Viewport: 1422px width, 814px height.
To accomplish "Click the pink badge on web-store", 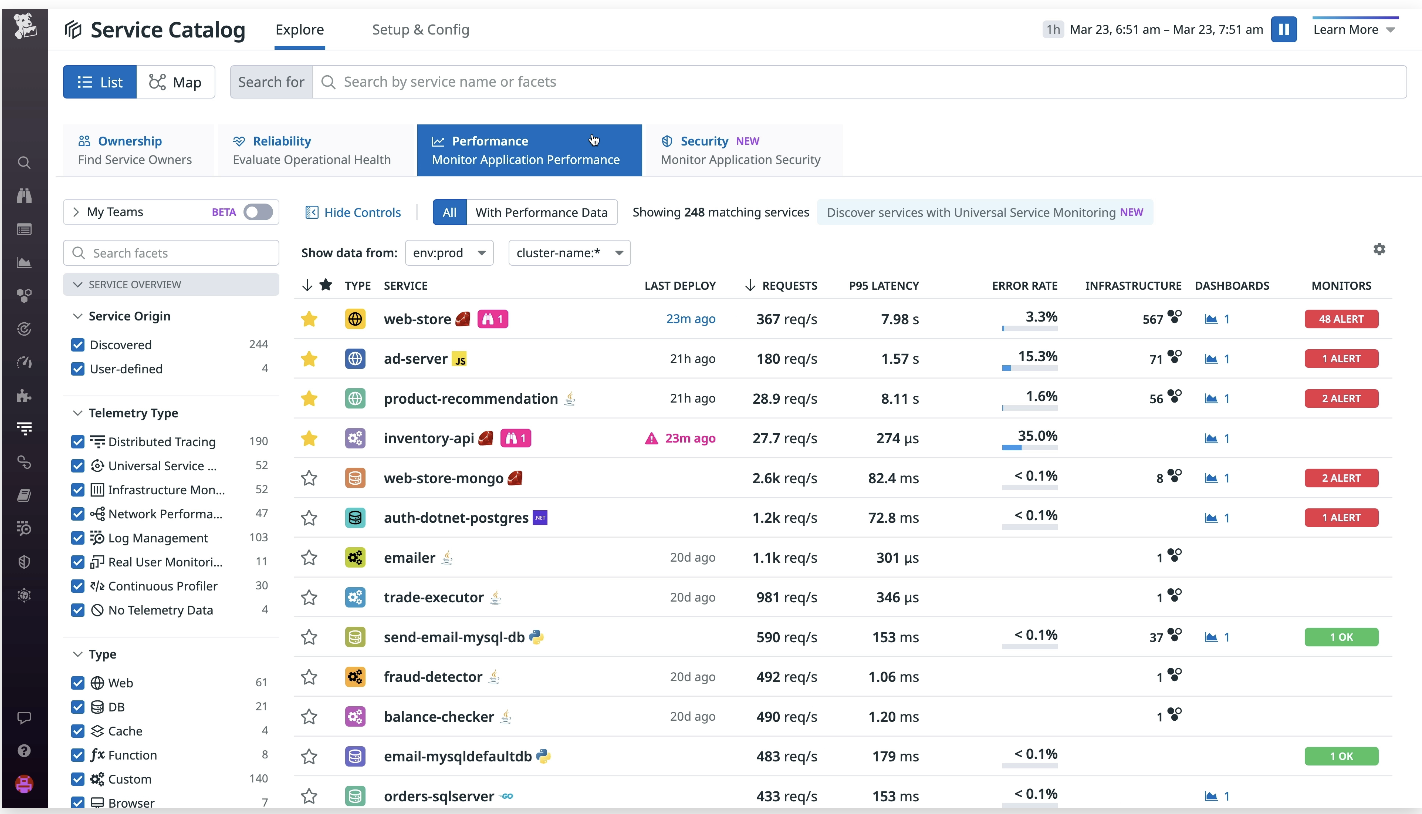I will click(x=493, y=319).
